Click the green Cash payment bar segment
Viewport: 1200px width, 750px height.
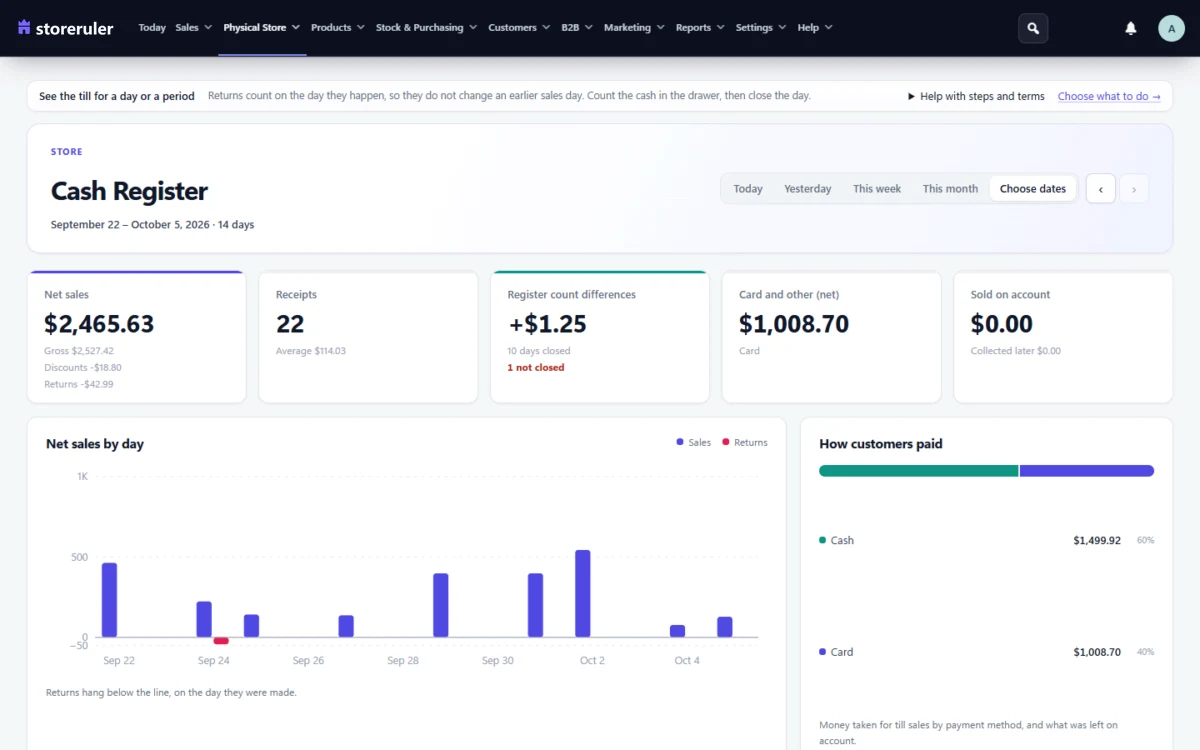918,471
